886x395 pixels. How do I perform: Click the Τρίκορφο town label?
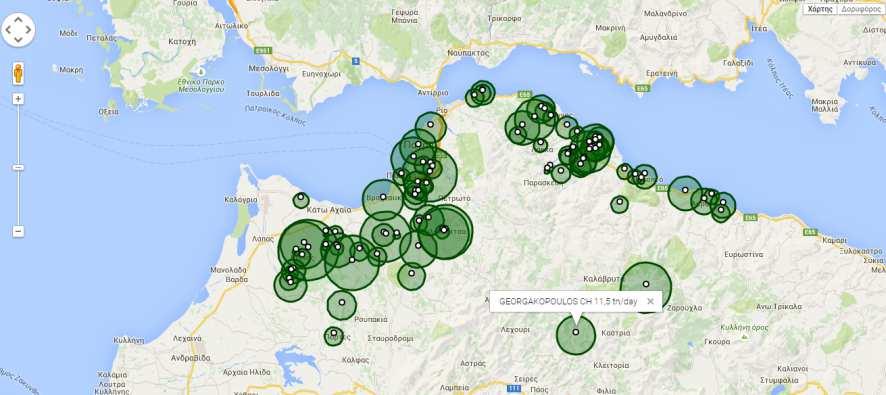tap(504, 18)
